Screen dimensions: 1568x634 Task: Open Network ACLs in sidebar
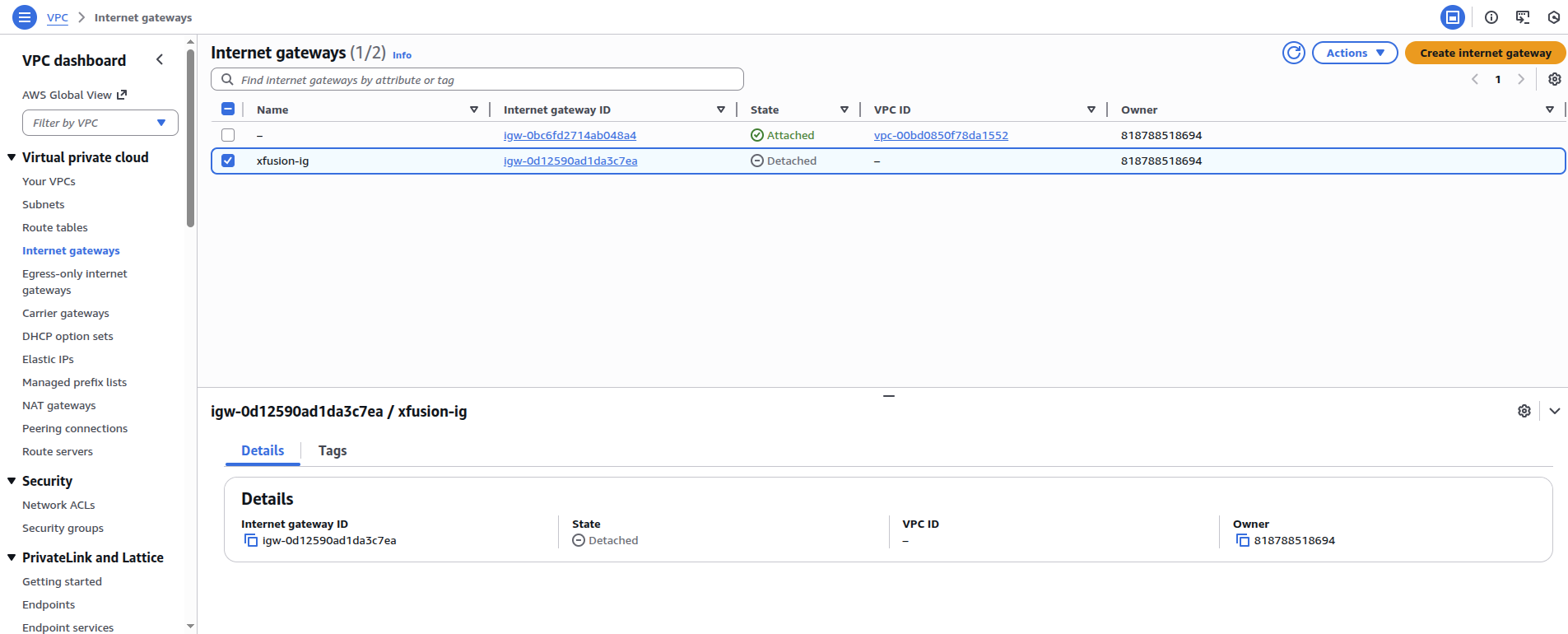click(58, 505)
